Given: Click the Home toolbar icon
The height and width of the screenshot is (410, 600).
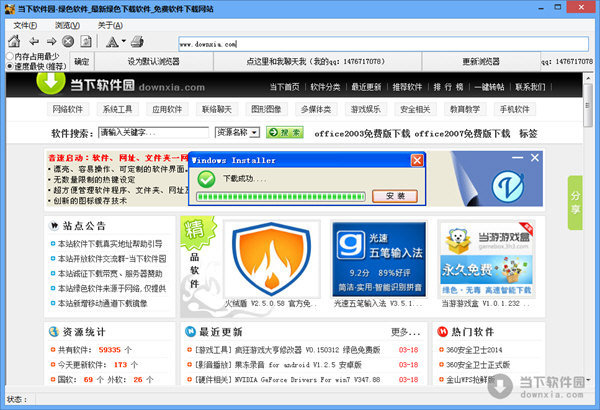Looking at the screenshot, I should tap(14, 41).
